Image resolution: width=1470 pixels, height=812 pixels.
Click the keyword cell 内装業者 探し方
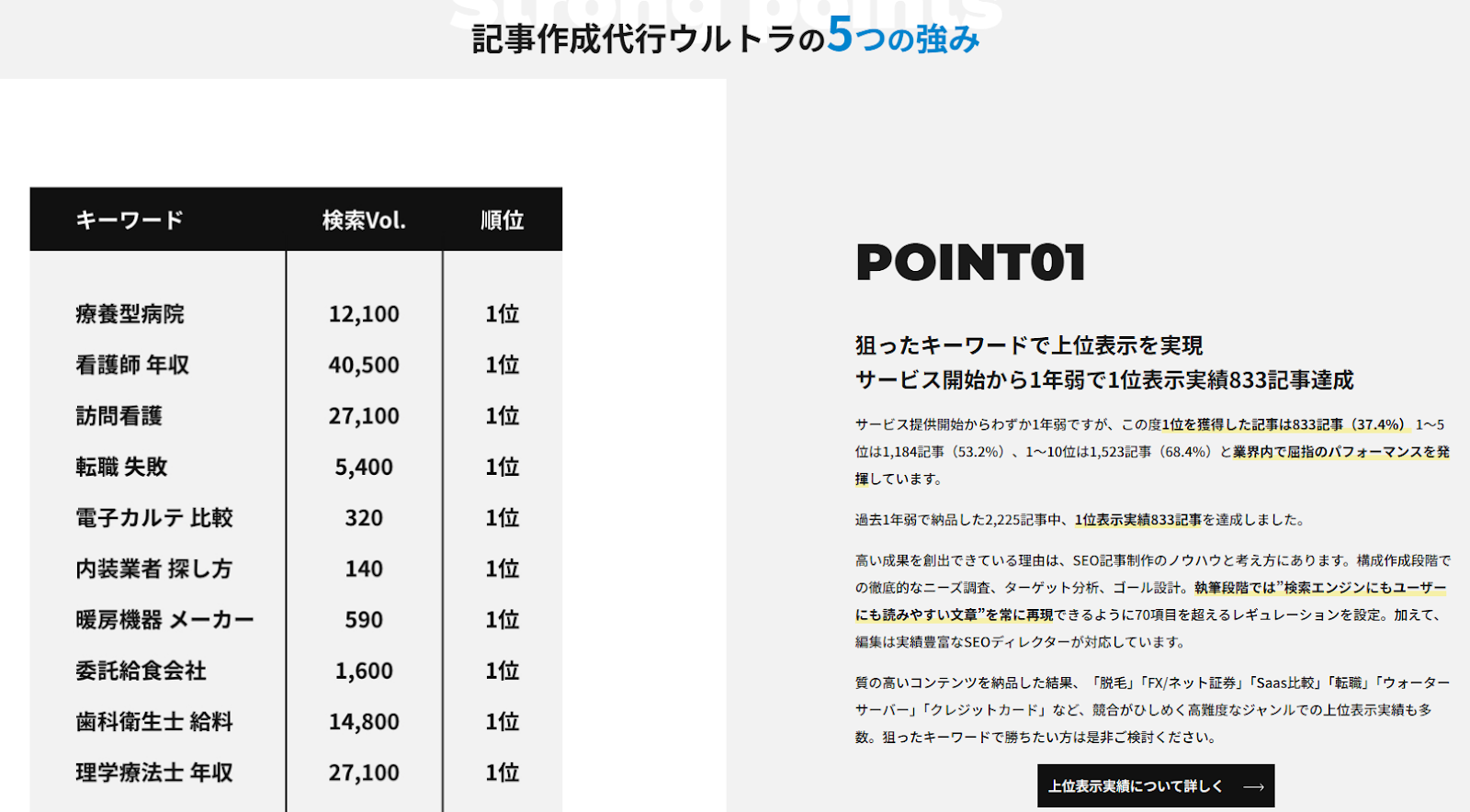coord(153,569)
